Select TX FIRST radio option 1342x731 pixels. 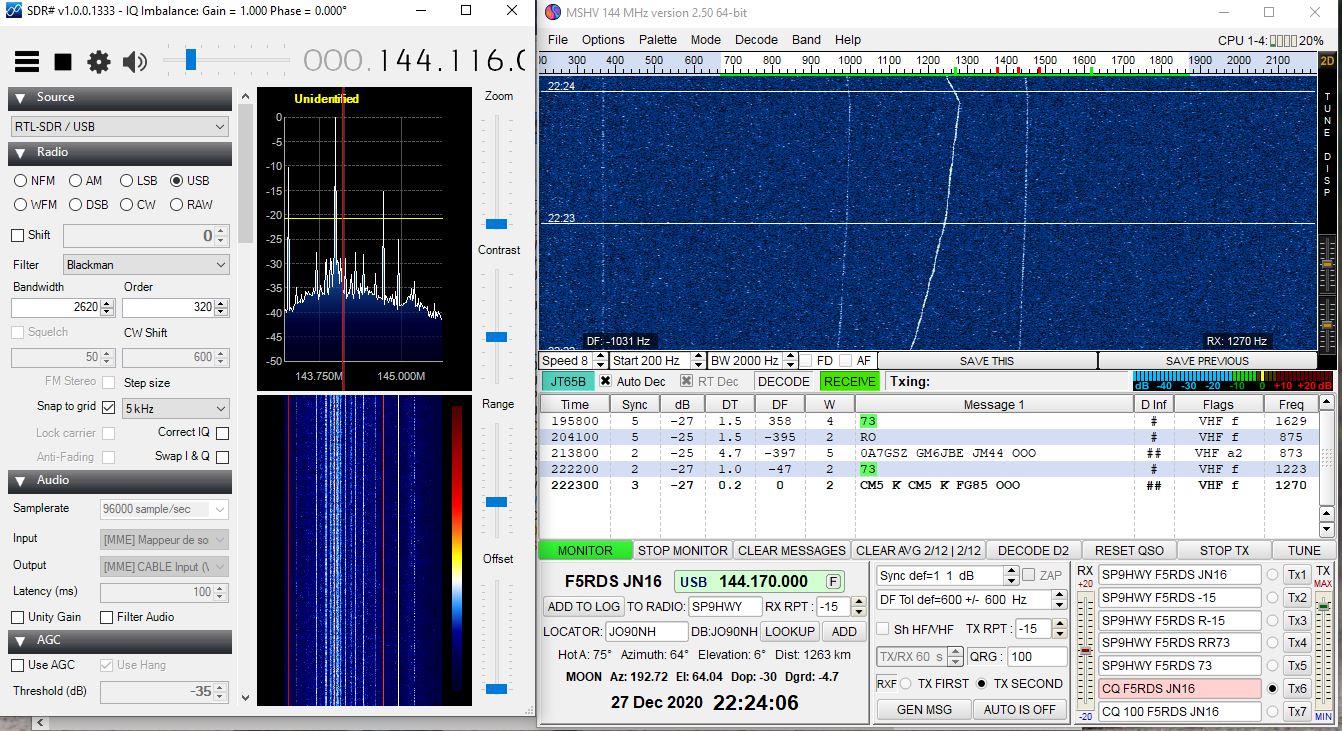point(906,684)
